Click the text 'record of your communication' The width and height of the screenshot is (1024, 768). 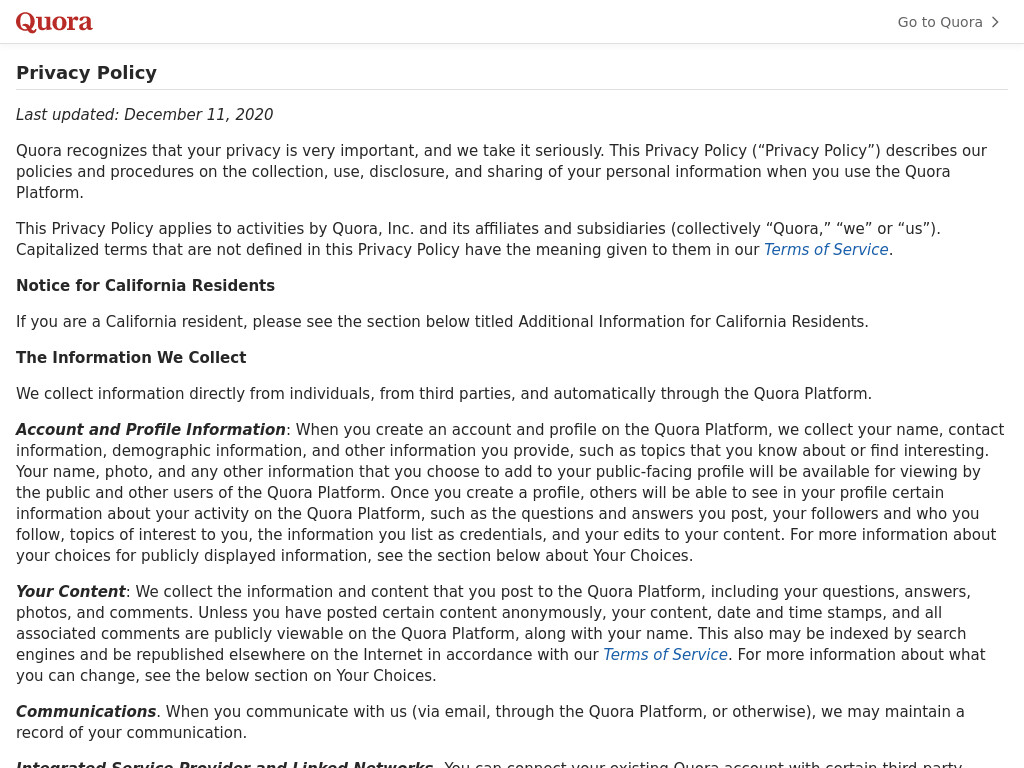(x=131, y=732)
